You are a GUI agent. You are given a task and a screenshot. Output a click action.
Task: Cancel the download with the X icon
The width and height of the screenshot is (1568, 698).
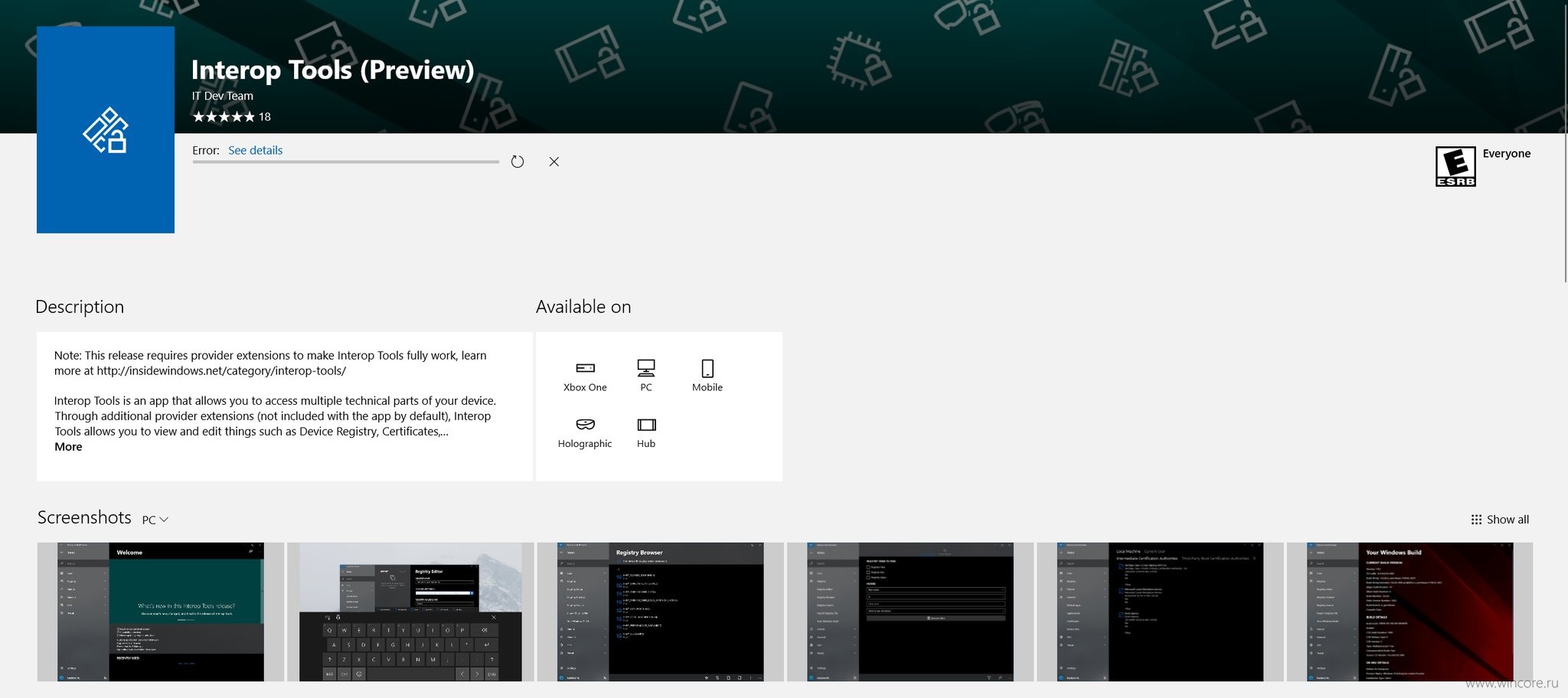click(x=554, y=161)
